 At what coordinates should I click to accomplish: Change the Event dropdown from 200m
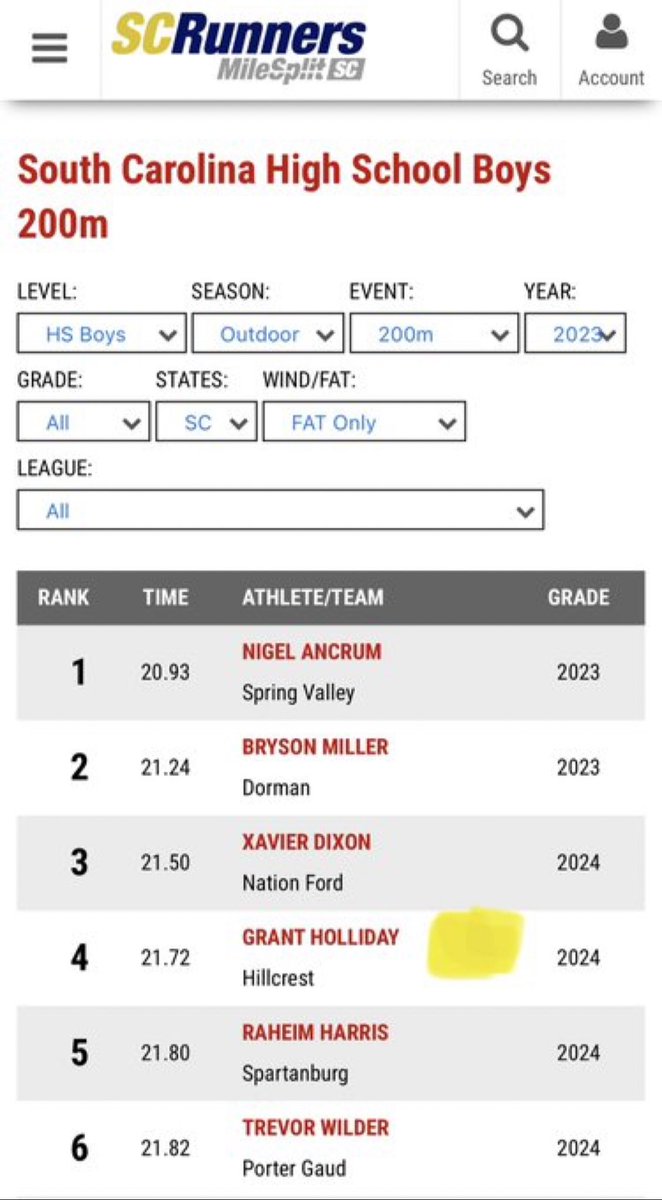coord(434,334)
